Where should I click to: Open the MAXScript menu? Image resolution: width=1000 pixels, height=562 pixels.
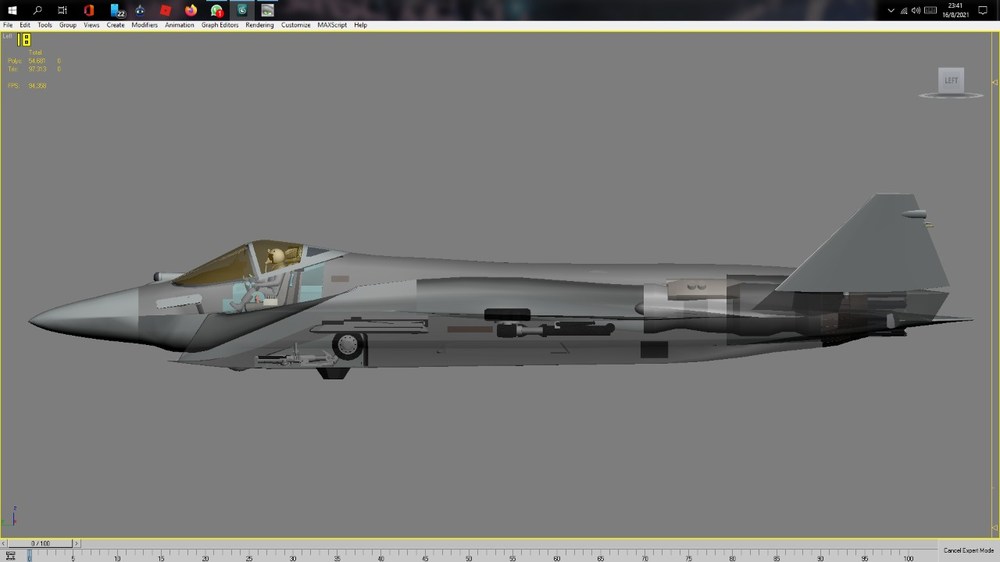pos(332,25)
